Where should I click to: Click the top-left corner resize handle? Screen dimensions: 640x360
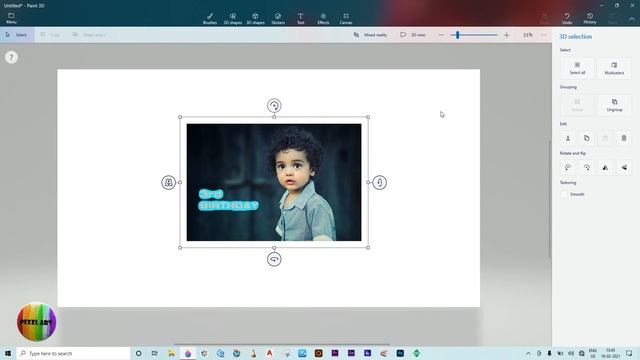(x=180, y=117)
